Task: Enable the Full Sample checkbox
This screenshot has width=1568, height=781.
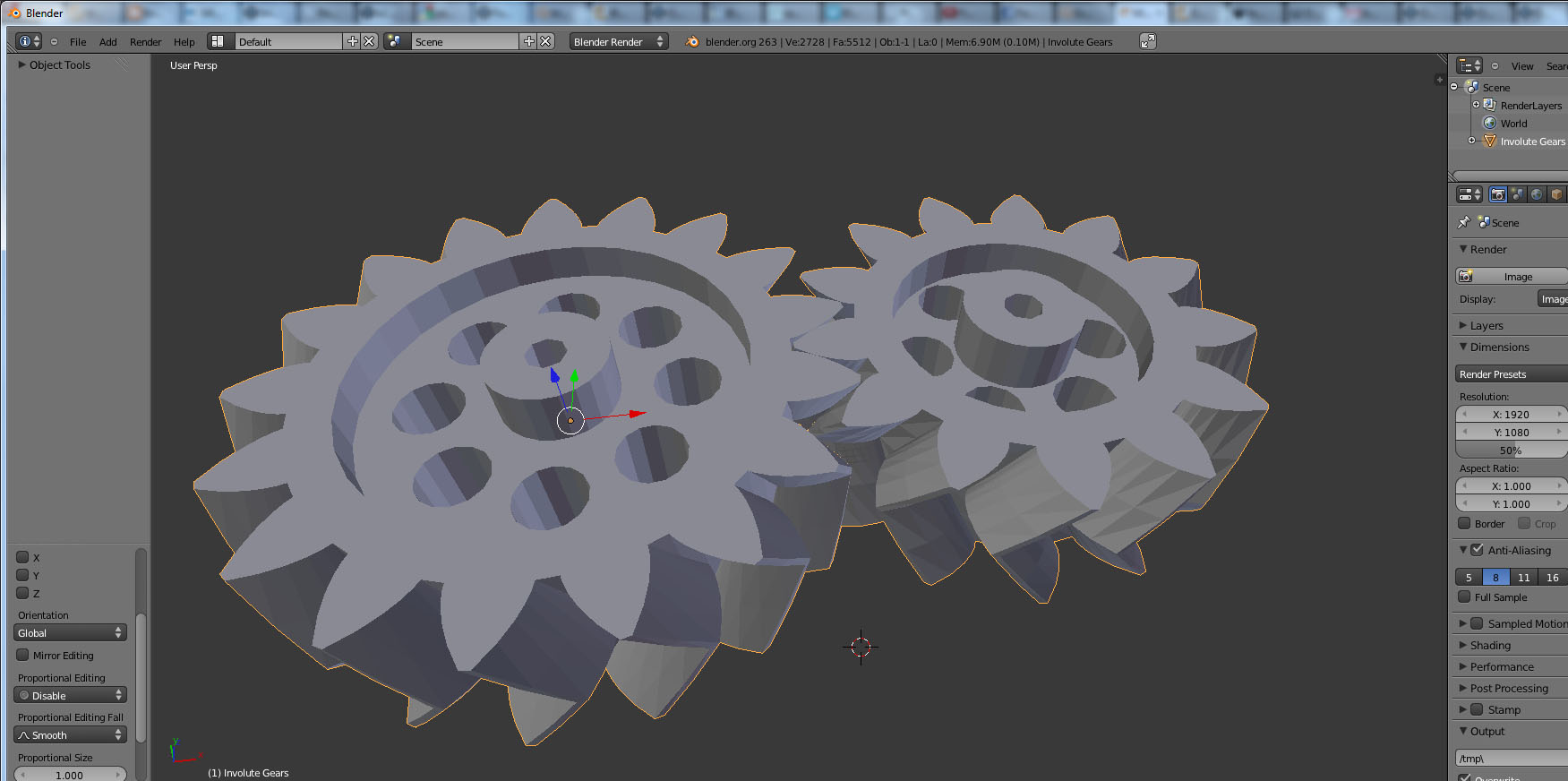Action: click(x=1464, y=596)
